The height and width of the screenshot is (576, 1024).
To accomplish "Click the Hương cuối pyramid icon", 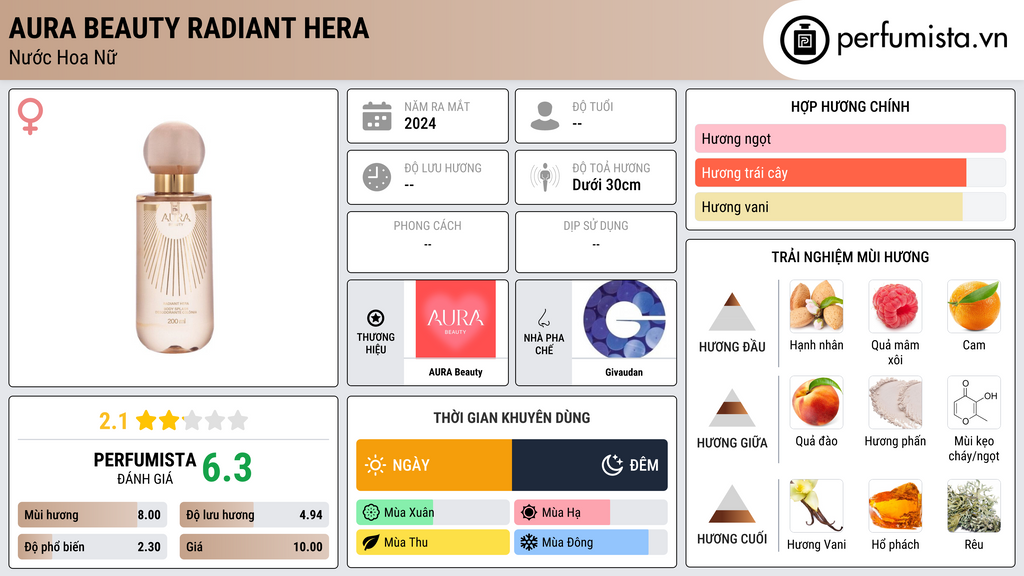I will (x=732, y=504).
